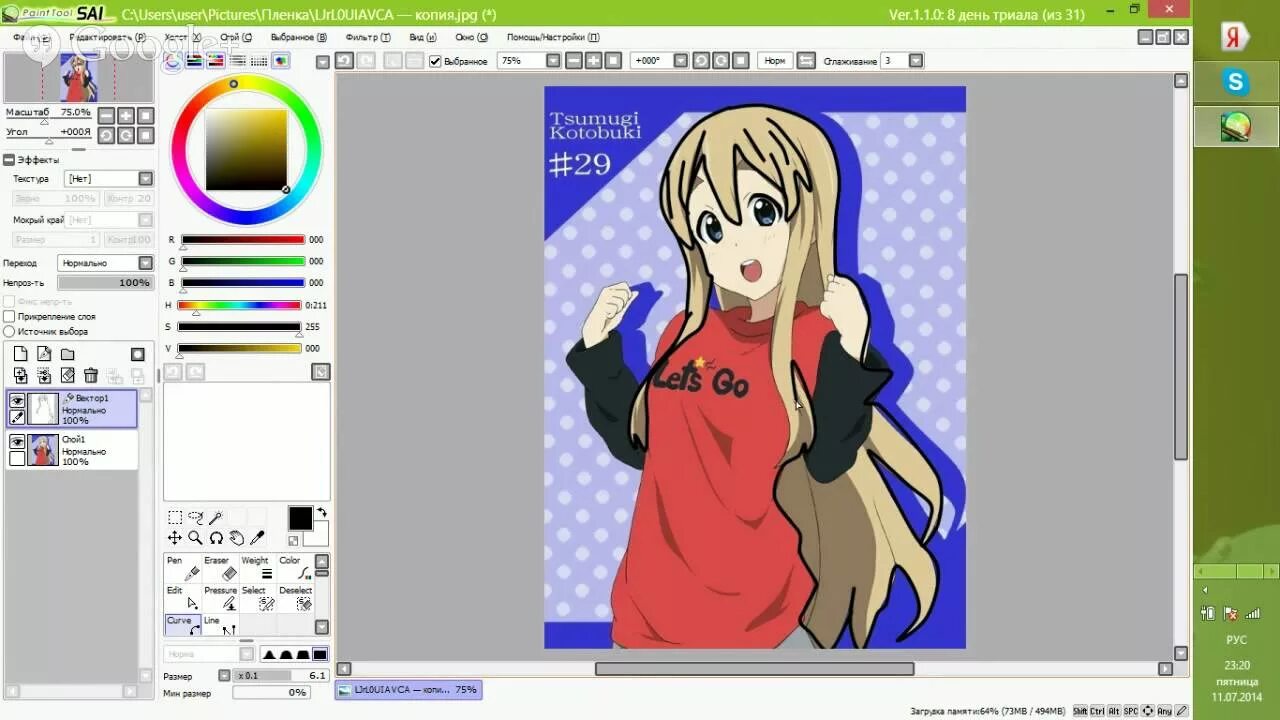The width and height of the screenshot is (1280, 720).
Task: Merge layer down using transfer-down icon
Action: (20, 376)
